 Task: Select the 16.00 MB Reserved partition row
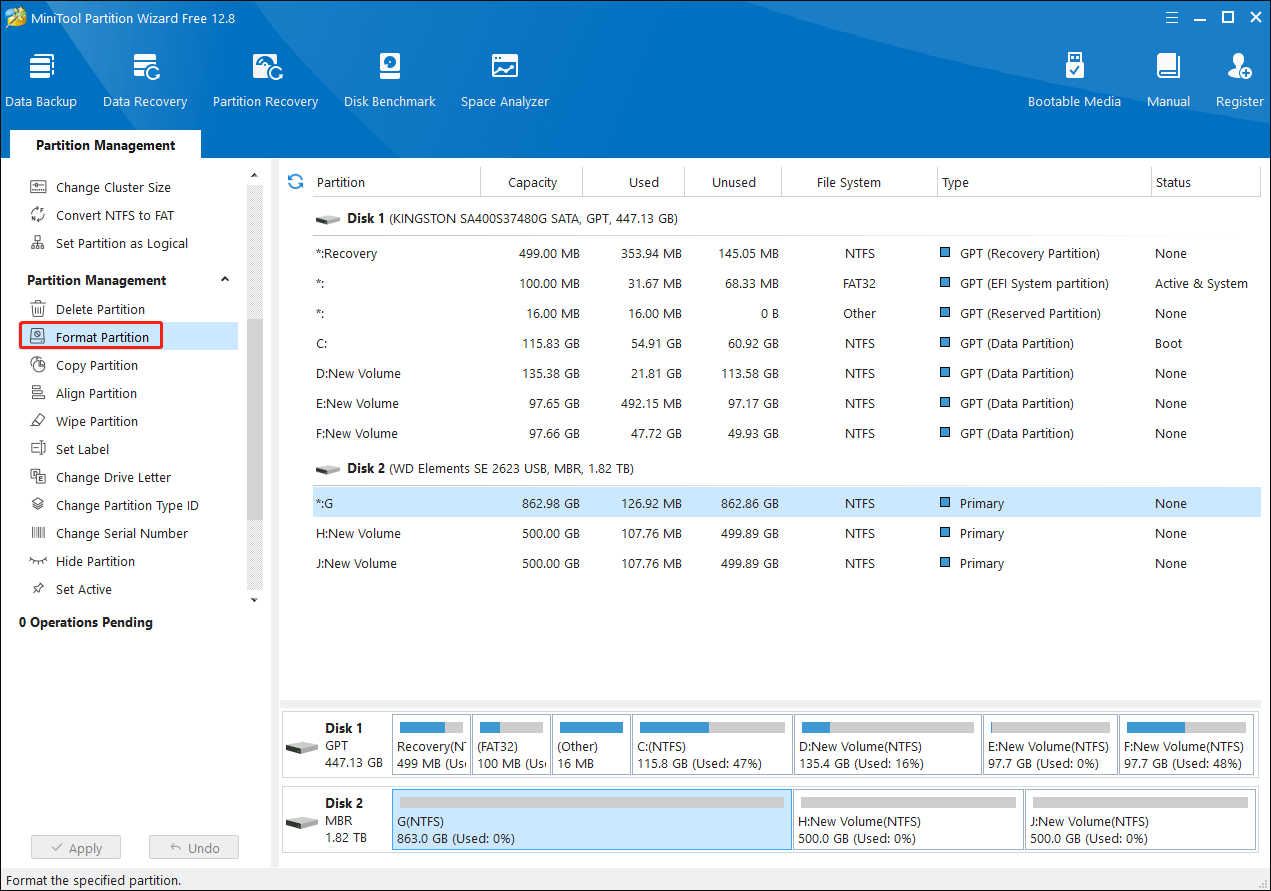(x=787, y=313)
